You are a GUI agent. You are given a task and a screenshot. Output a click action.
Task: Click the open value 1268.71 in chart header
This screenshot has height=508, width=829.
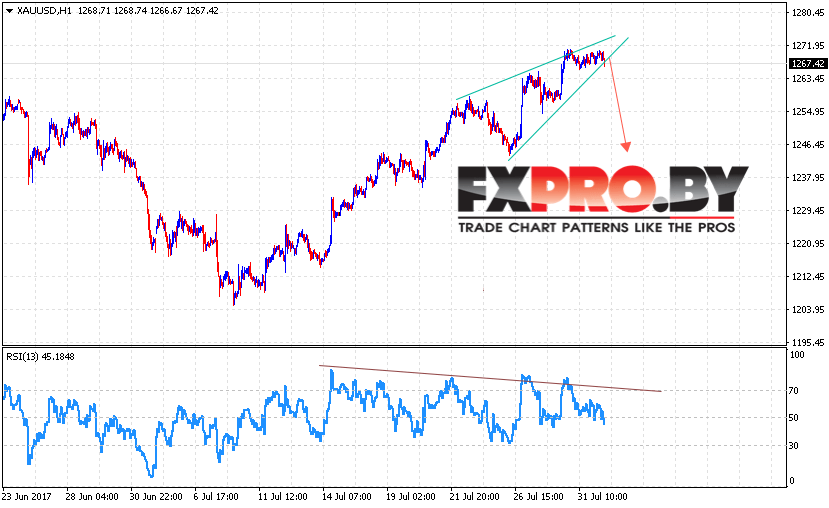94,11
